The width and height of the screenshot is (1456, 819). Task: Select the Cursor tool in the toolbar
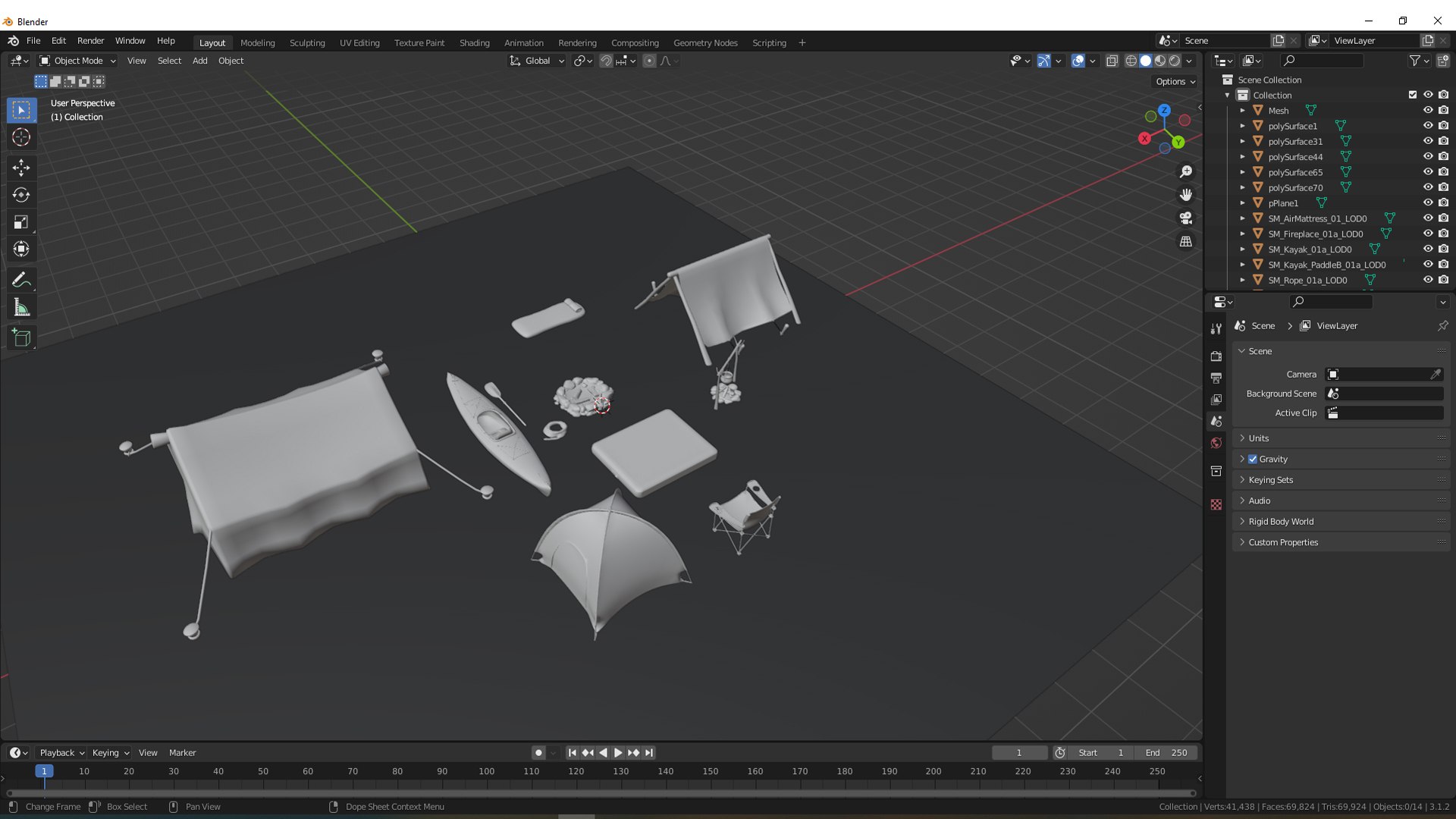point(21,137)
